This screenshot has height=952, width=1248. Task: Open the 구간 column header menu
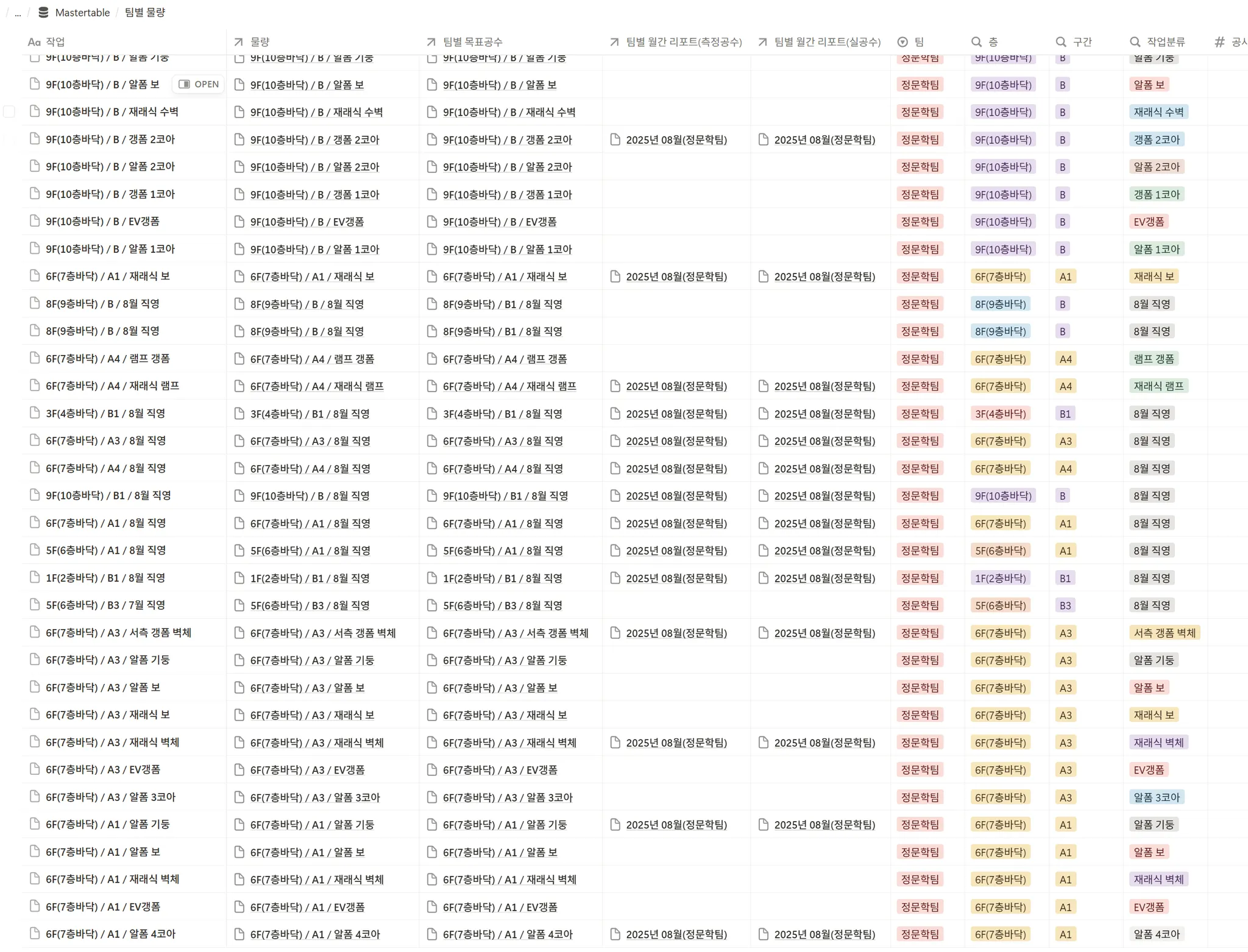(1082, 42)
